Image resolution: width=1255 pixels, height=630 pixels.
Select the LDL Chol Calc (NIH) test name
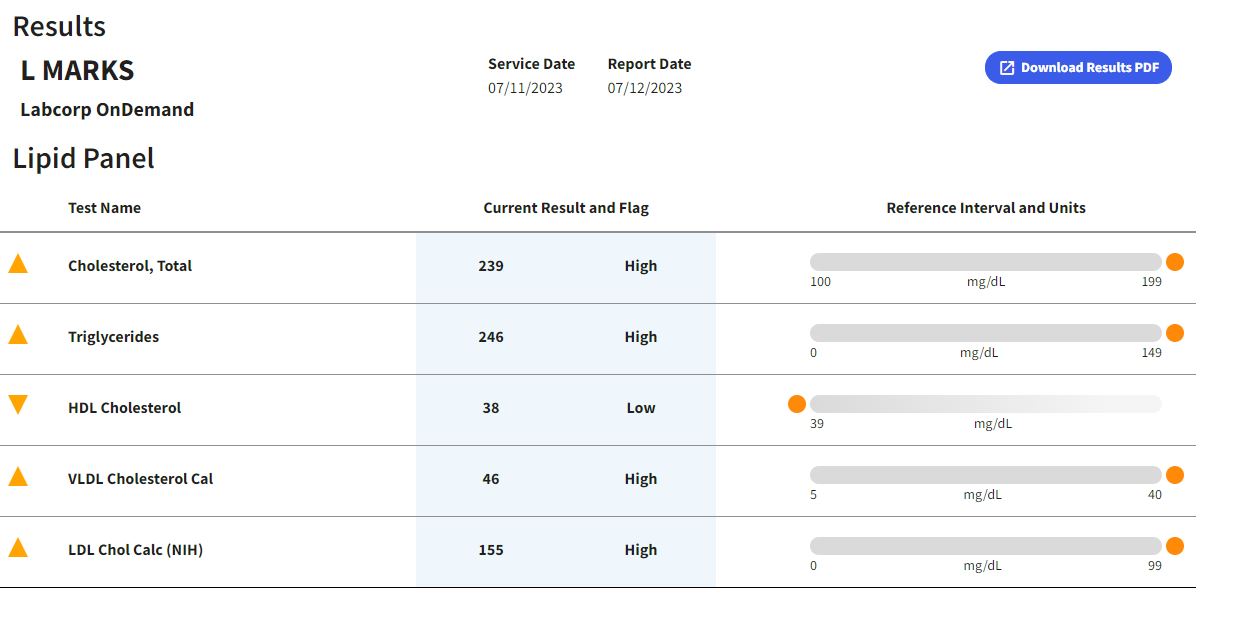tap(135, 550)
